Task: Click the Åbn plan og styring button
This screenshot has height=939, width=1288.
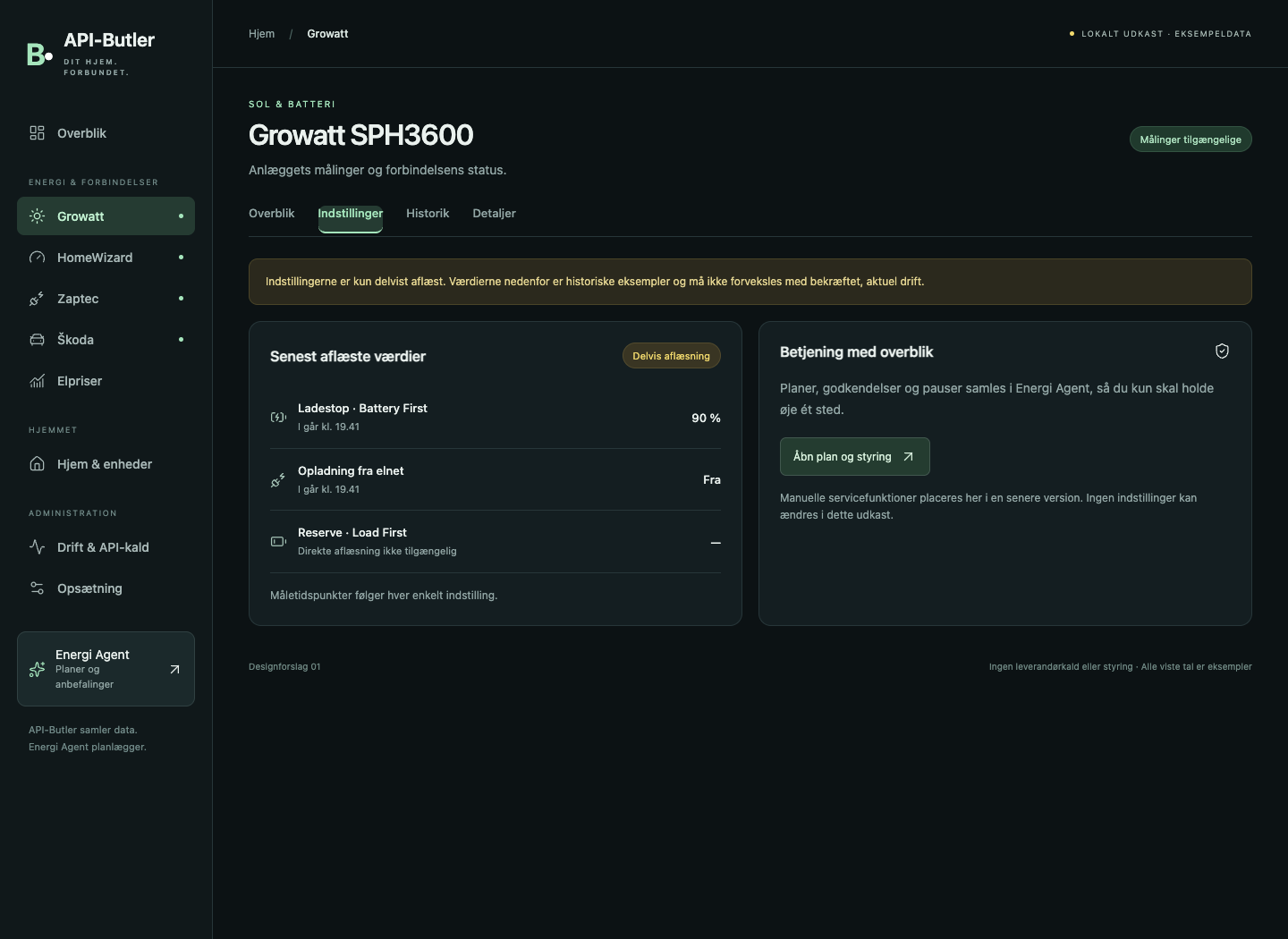Action: click(855, 457)
